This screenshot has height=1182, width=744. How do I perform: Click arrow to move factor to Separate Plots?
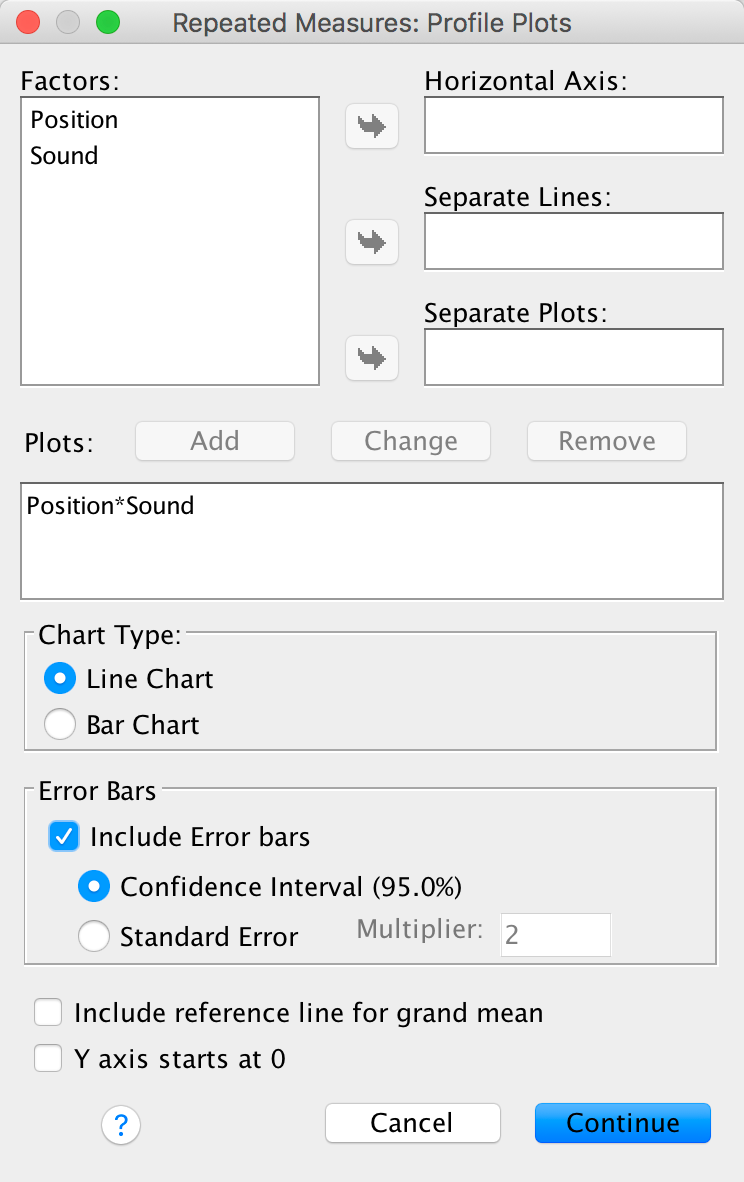(372, 357)
